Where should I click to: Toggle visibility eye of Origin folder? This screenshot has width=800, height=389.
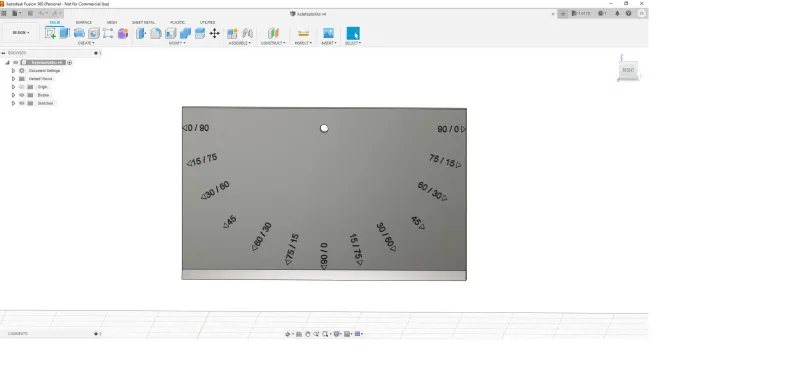click(x=21, y=87)
